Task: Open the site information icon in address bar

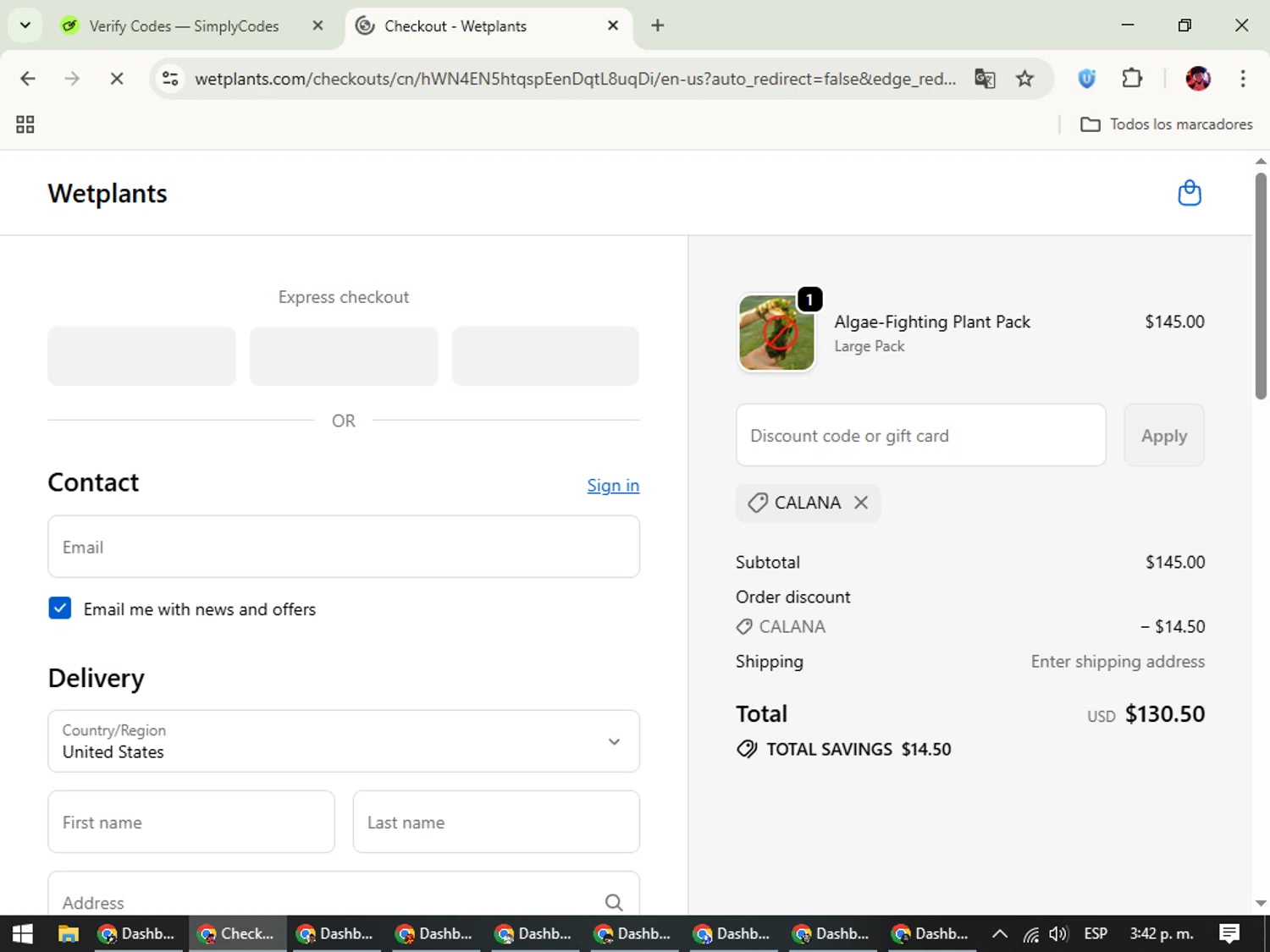Action: pos(170,79)
